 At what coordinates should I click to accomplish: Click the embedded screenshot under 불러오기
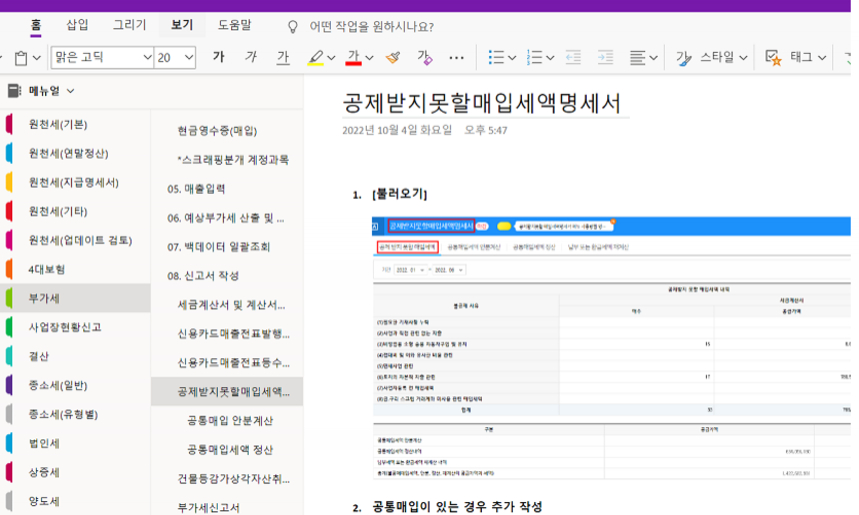point(611,348)
